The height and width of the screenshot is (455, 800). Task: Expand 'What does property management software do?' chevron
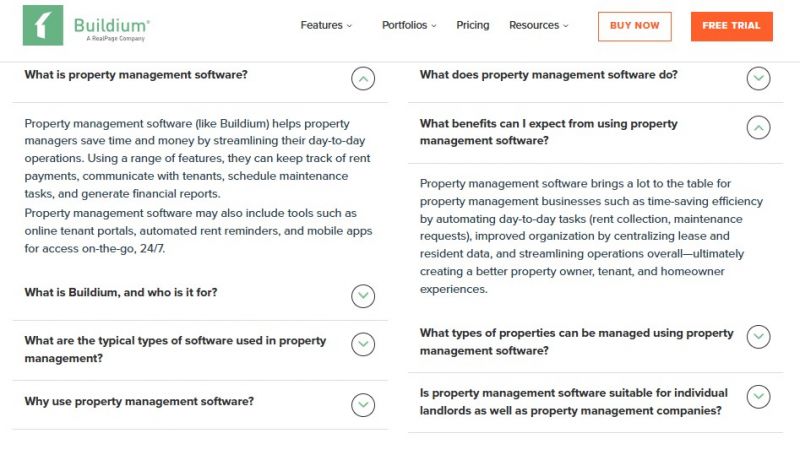pyautogui.click(x=758, y=79)
